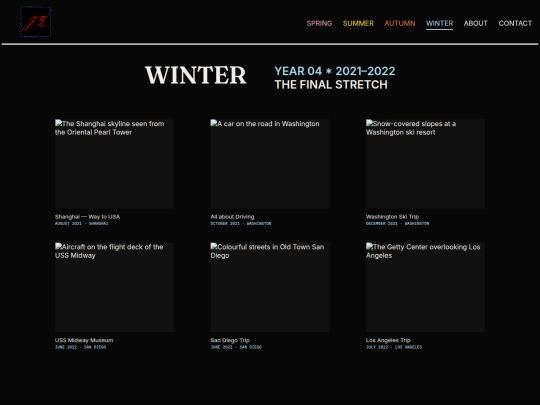Open the Shanghai skyline photo thumbnail
Screen dimensions: 540x405
pyautogui.click(x=114, y=164)
